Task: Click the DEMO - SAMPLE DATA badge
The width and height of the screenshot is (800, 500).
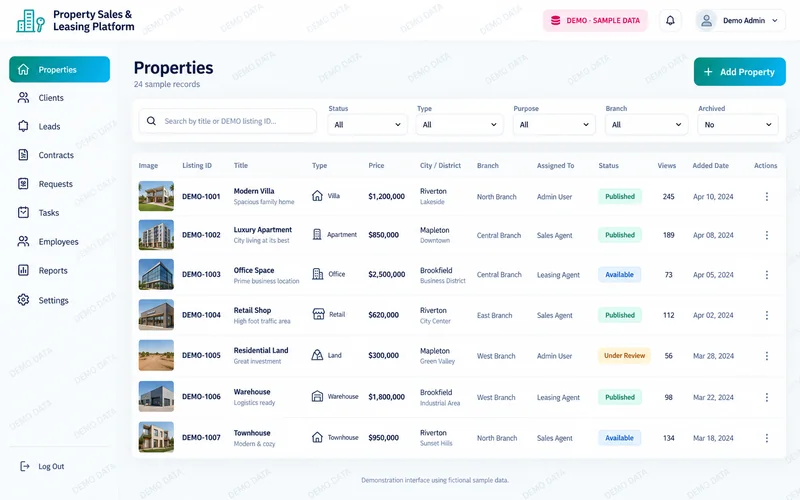Action: point(595,20)
